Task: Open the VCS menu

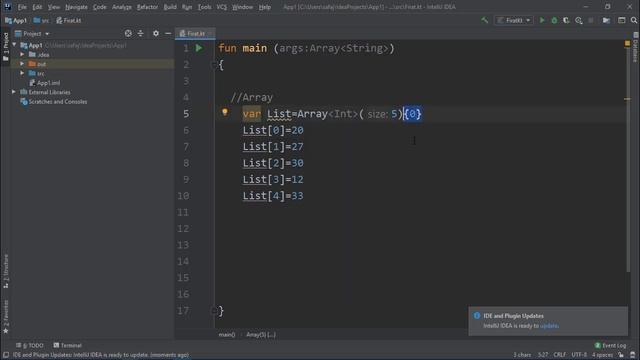Action: coord(222,7)
